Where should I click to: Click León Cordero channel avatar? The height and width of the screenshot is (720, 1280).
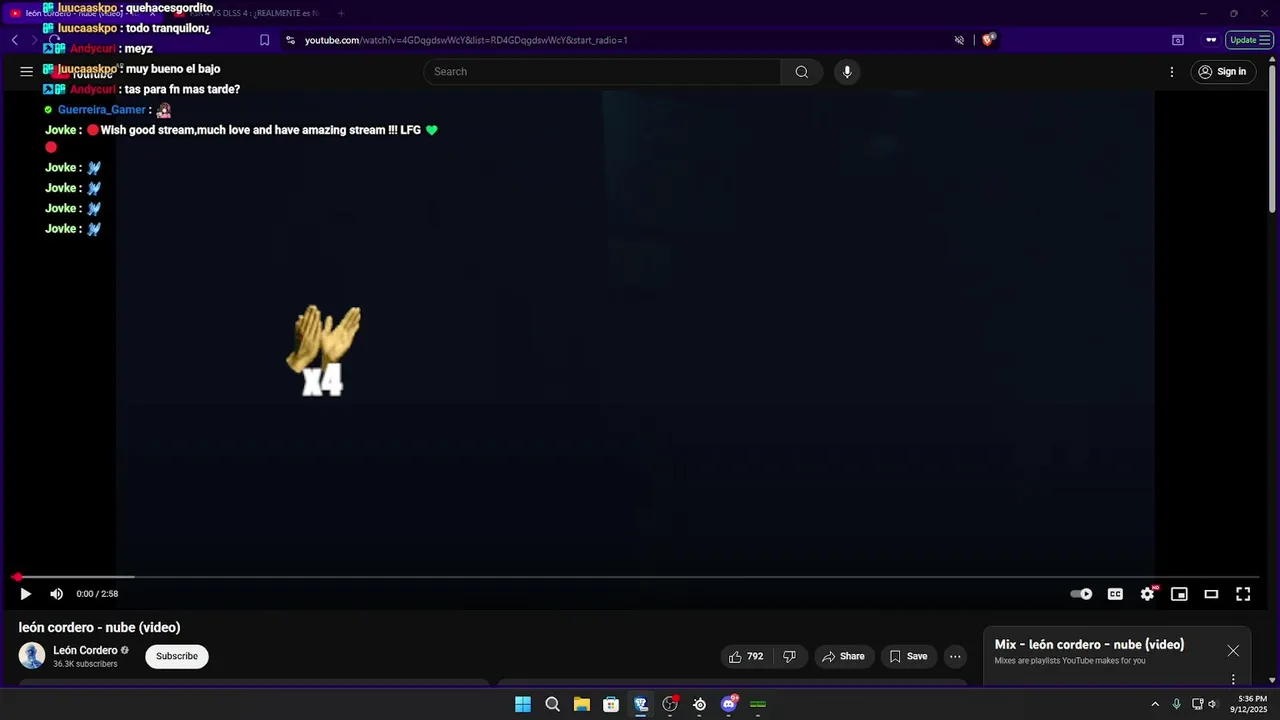point(32,656)
